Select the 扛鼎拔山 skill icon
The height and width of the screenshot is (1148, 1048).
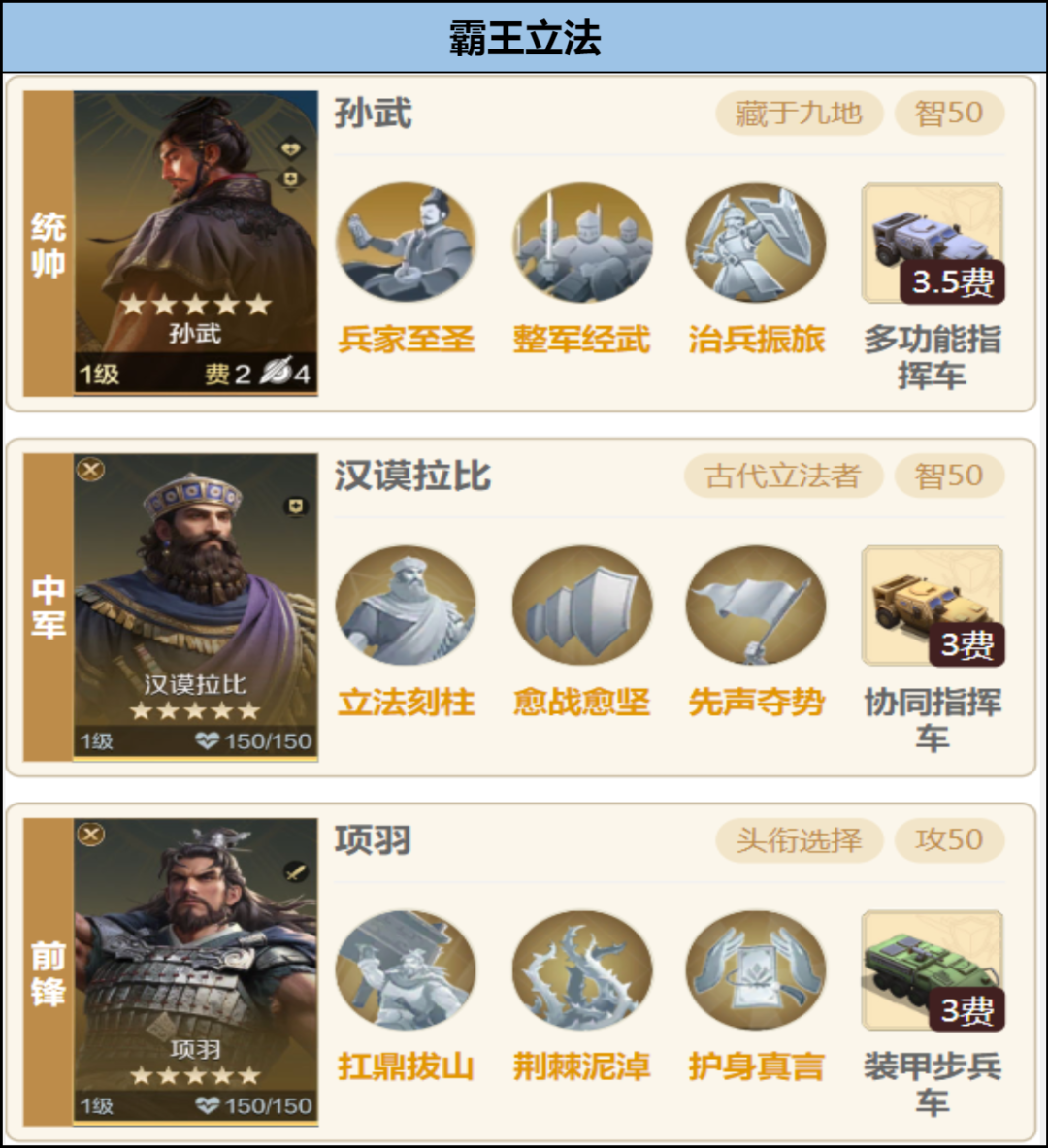click(x=406, y=970)
